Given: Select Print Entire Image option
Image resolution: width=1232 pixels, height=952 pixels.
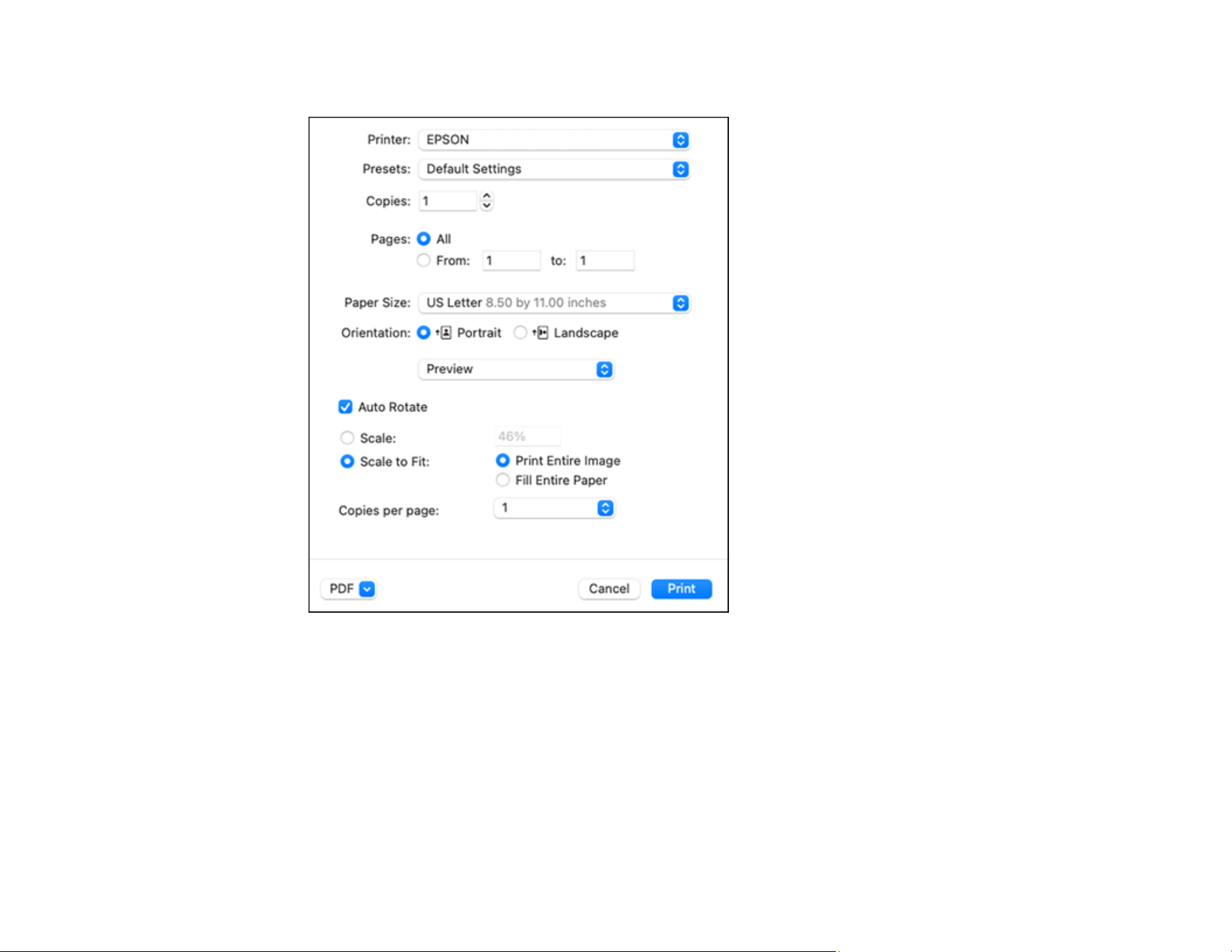Looking at the screenshot, I should pos(502,460).
